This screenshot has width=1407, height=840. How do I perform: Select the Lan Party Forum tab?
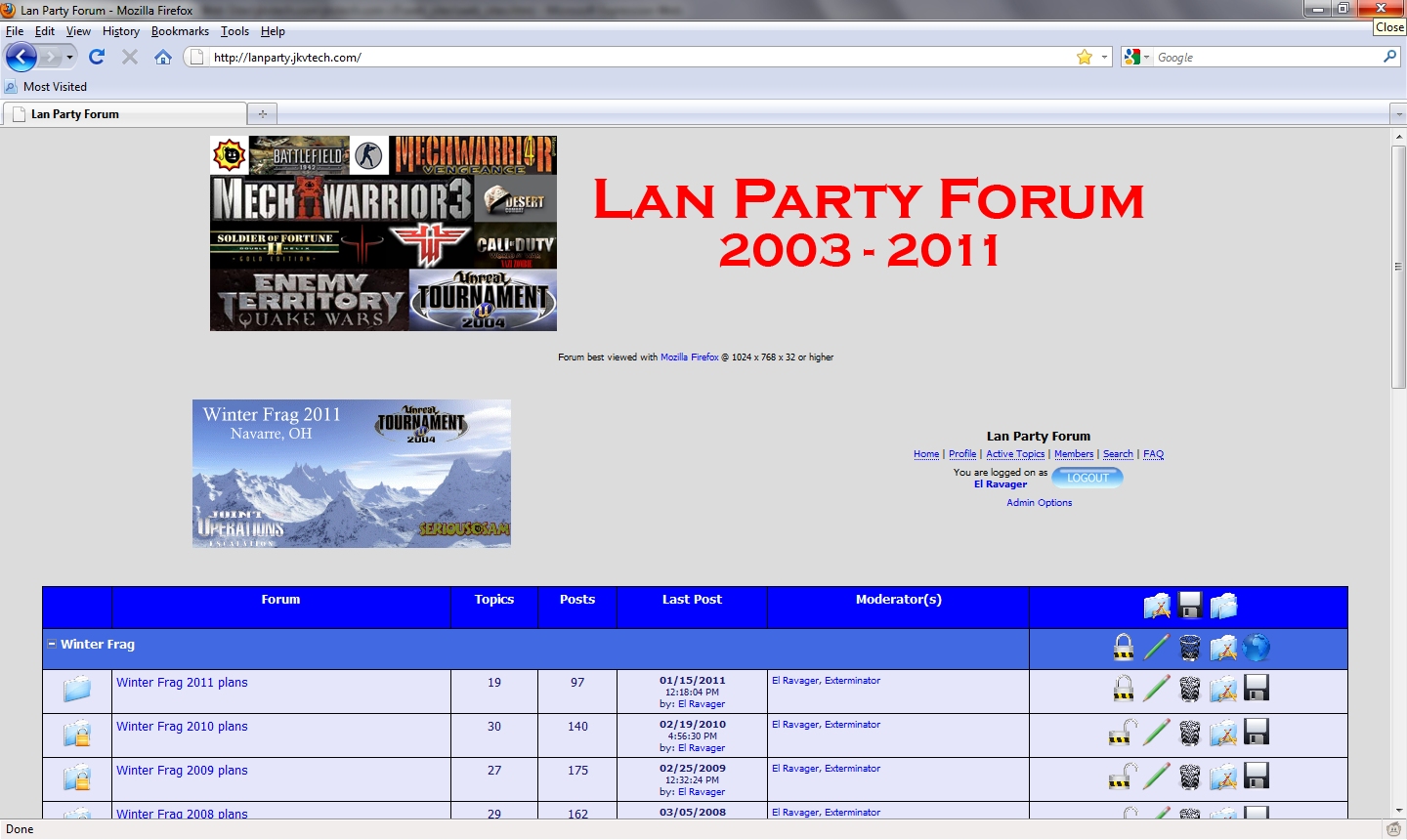tap(124, 114)
